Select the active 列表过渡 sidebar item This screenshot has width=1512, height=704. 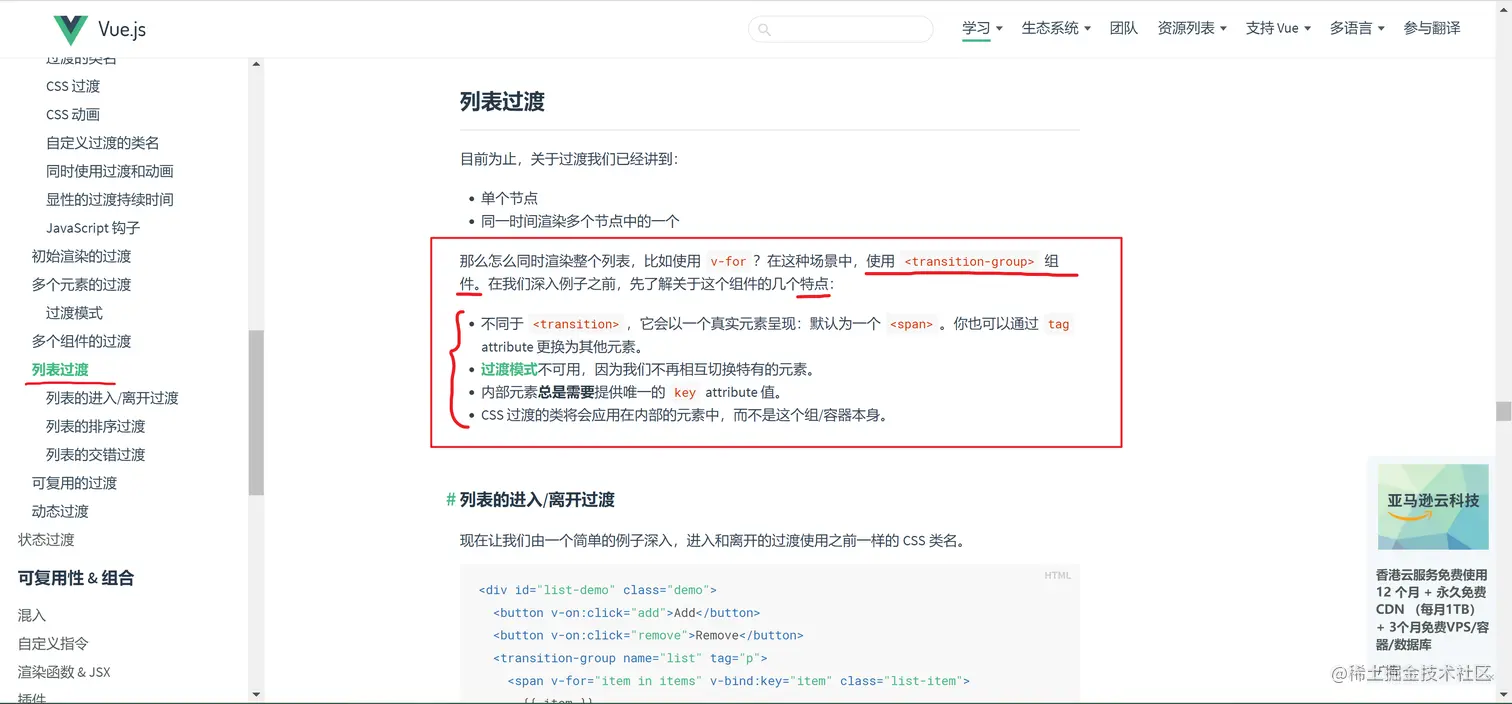(x=60, y=369)
